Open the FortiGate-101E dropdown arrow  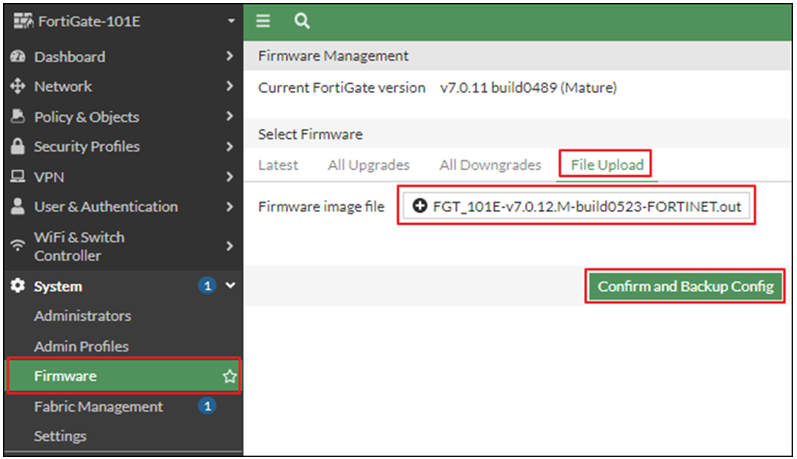(231, 21)
